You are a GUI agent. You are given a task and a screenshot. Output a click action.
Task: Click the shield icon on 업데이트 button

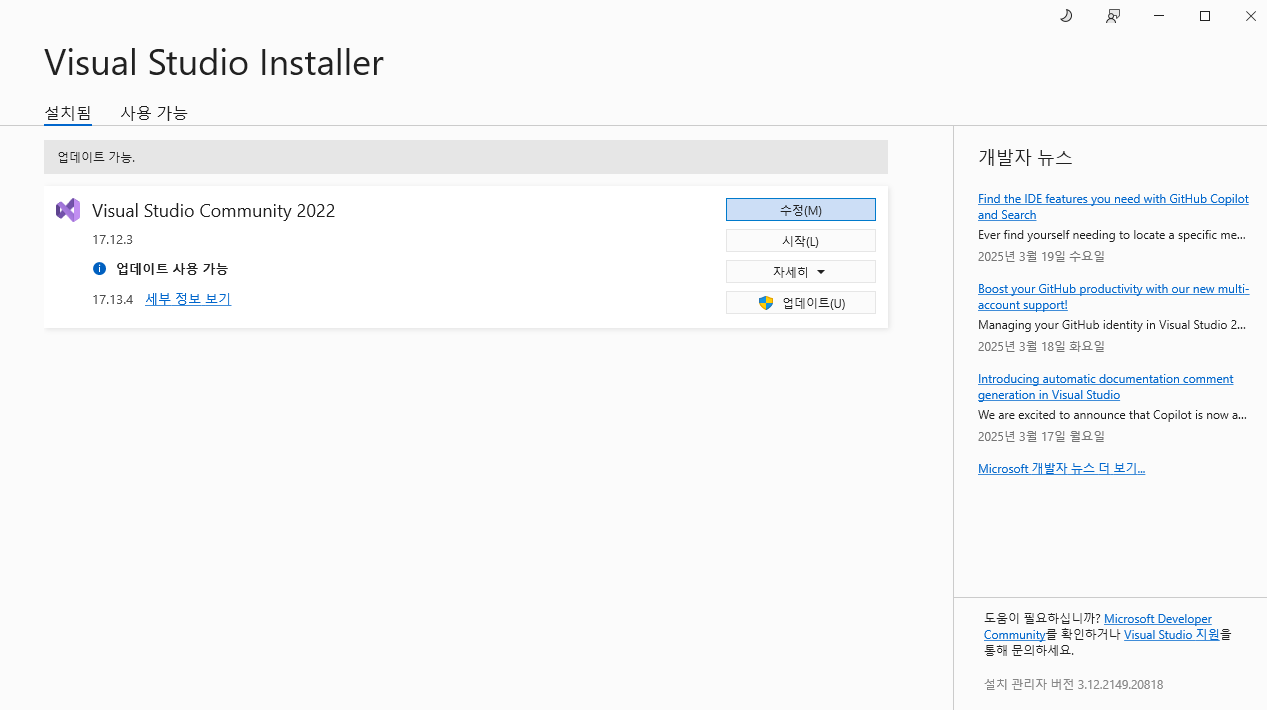766,303
